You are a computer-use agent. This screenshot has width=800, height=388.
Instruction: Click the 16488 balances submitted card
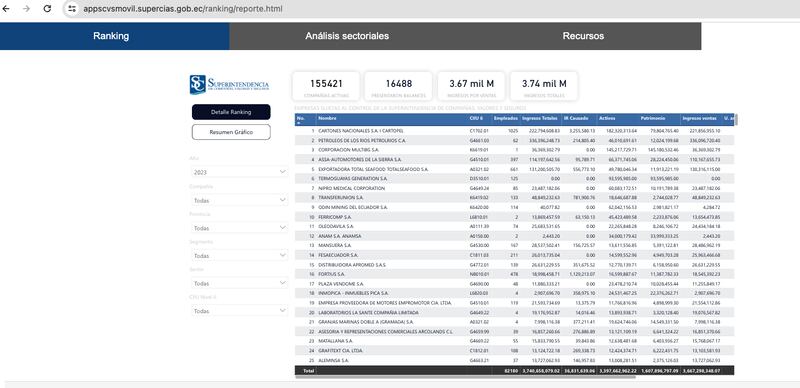coord(398,86)
